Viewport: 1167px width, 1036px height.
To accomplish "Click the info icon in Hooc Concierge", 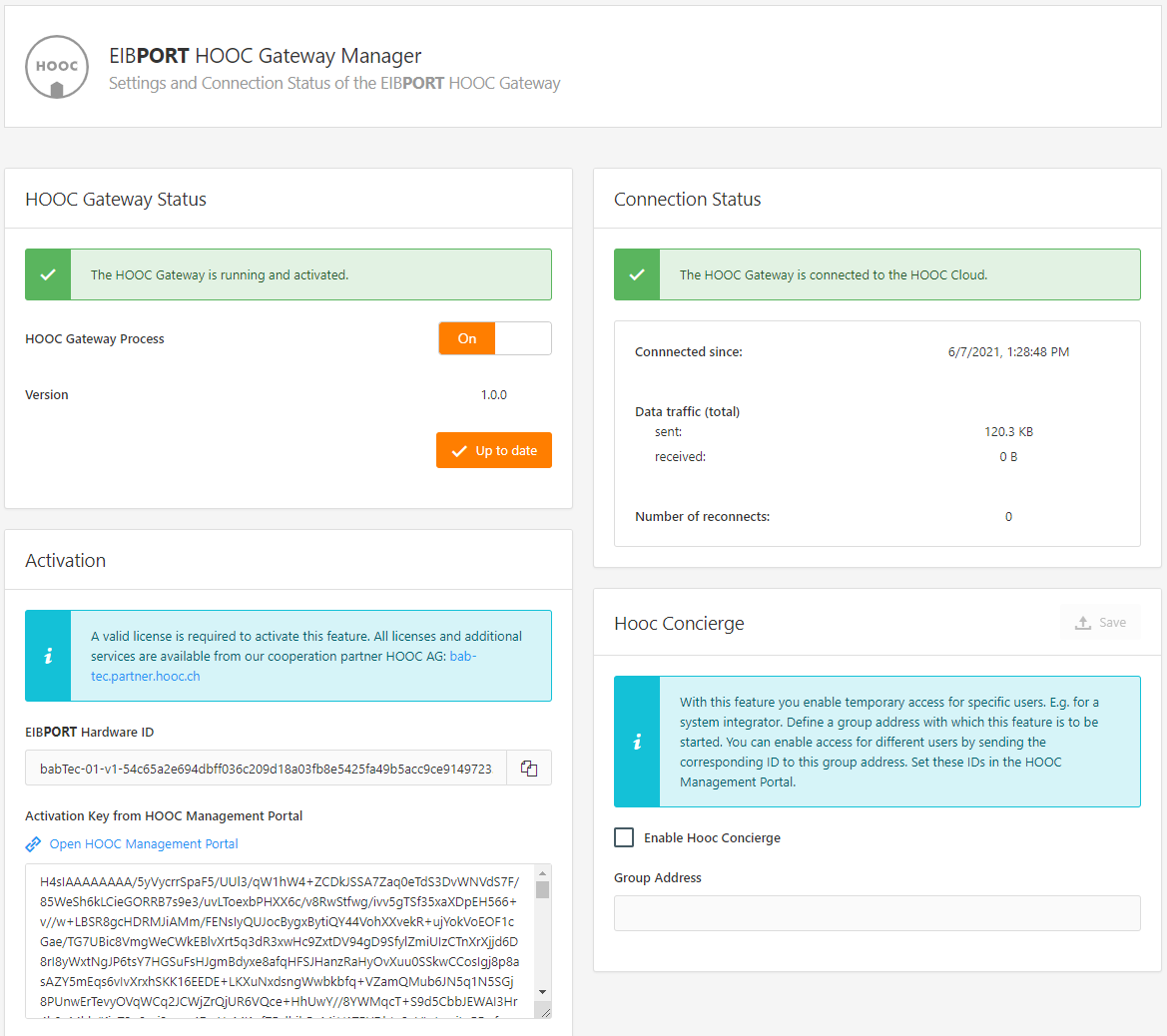I will pos(637,742).
